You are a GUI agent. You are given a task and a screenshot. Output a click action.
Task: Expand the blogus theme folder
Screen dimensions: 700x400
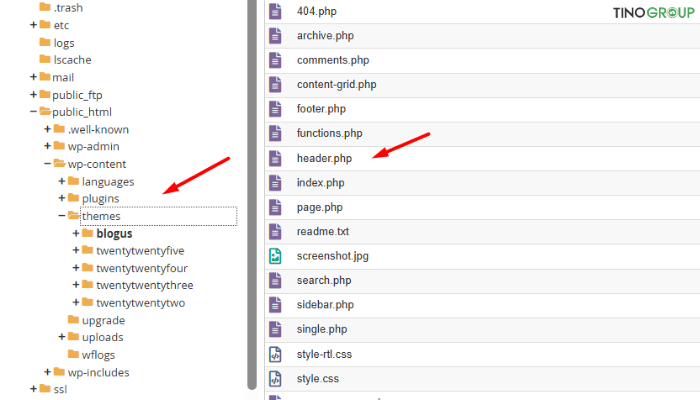[x=76, y=233]
